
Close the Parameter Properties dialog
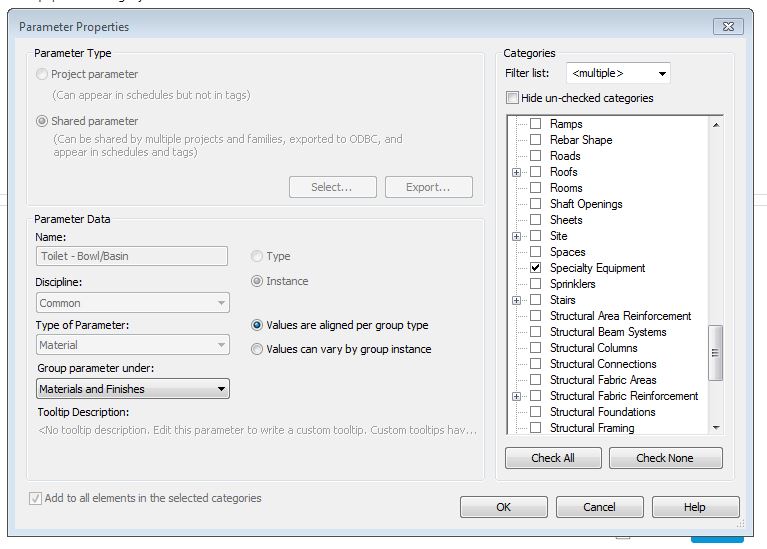(728, 26)
